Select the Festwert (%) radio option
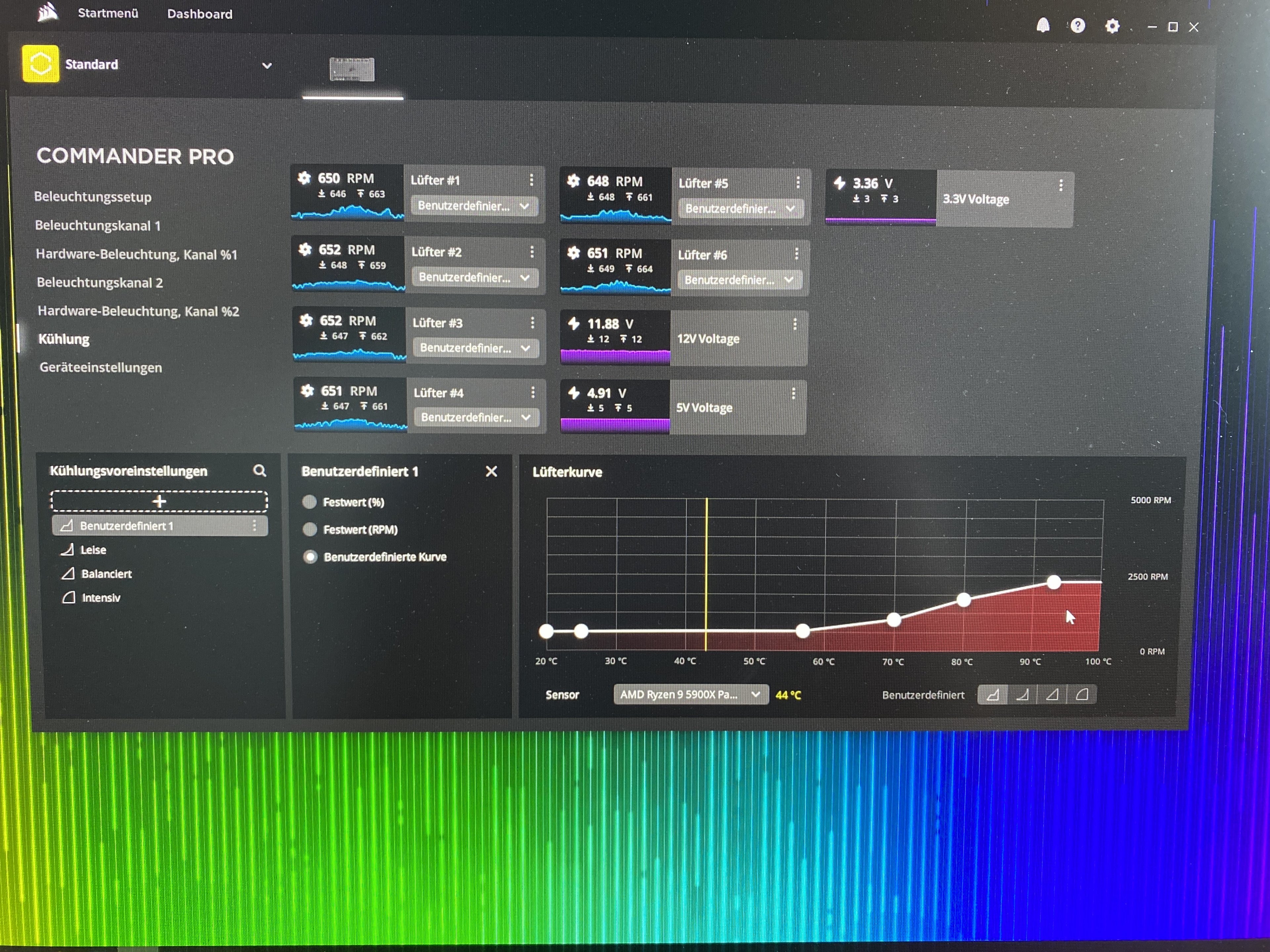1270x952 pixels. click(310, 502)
